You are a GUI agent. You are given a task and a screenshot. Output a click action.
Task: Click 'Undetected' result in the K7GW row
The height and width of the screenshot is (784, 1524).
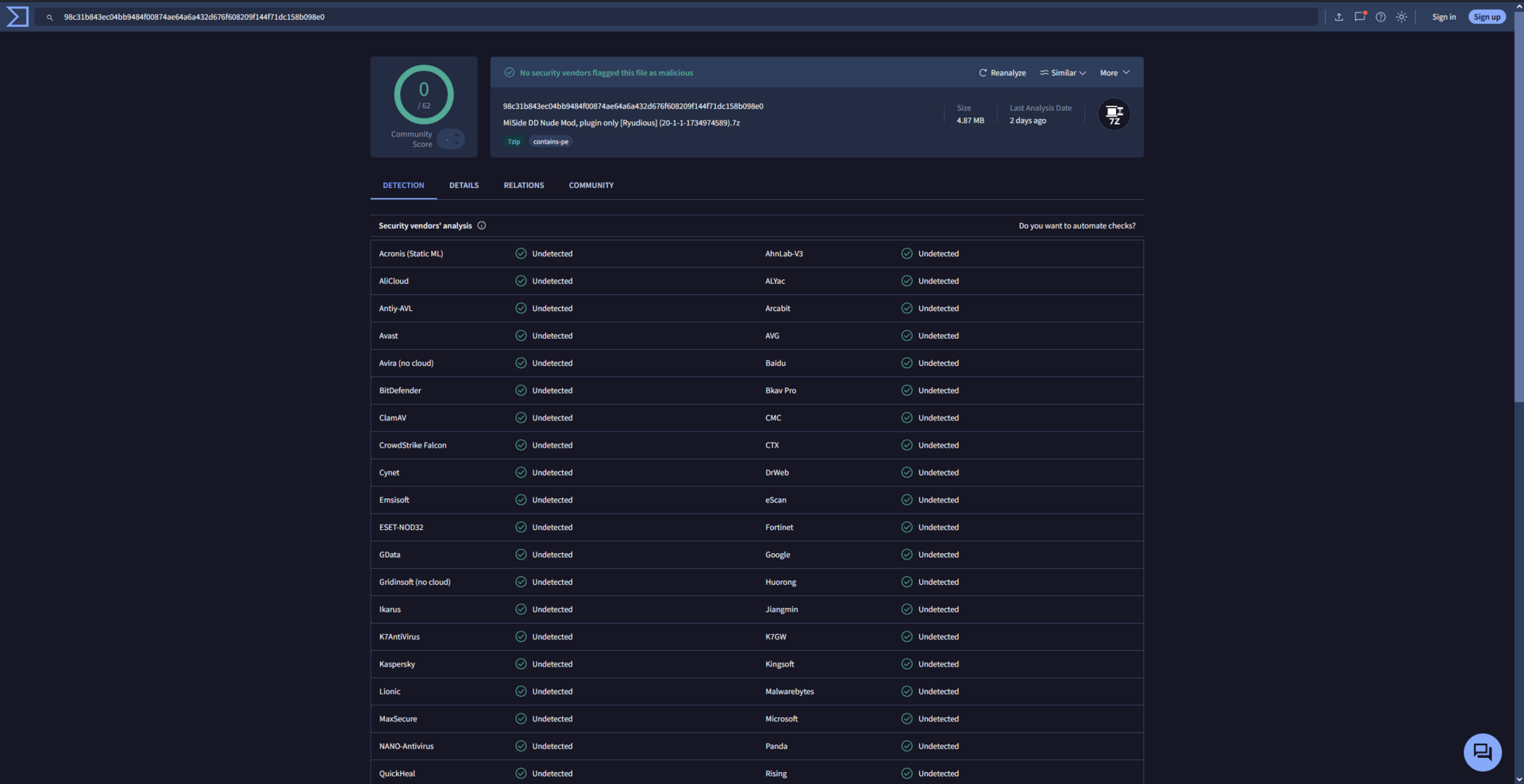click(938, 636)
